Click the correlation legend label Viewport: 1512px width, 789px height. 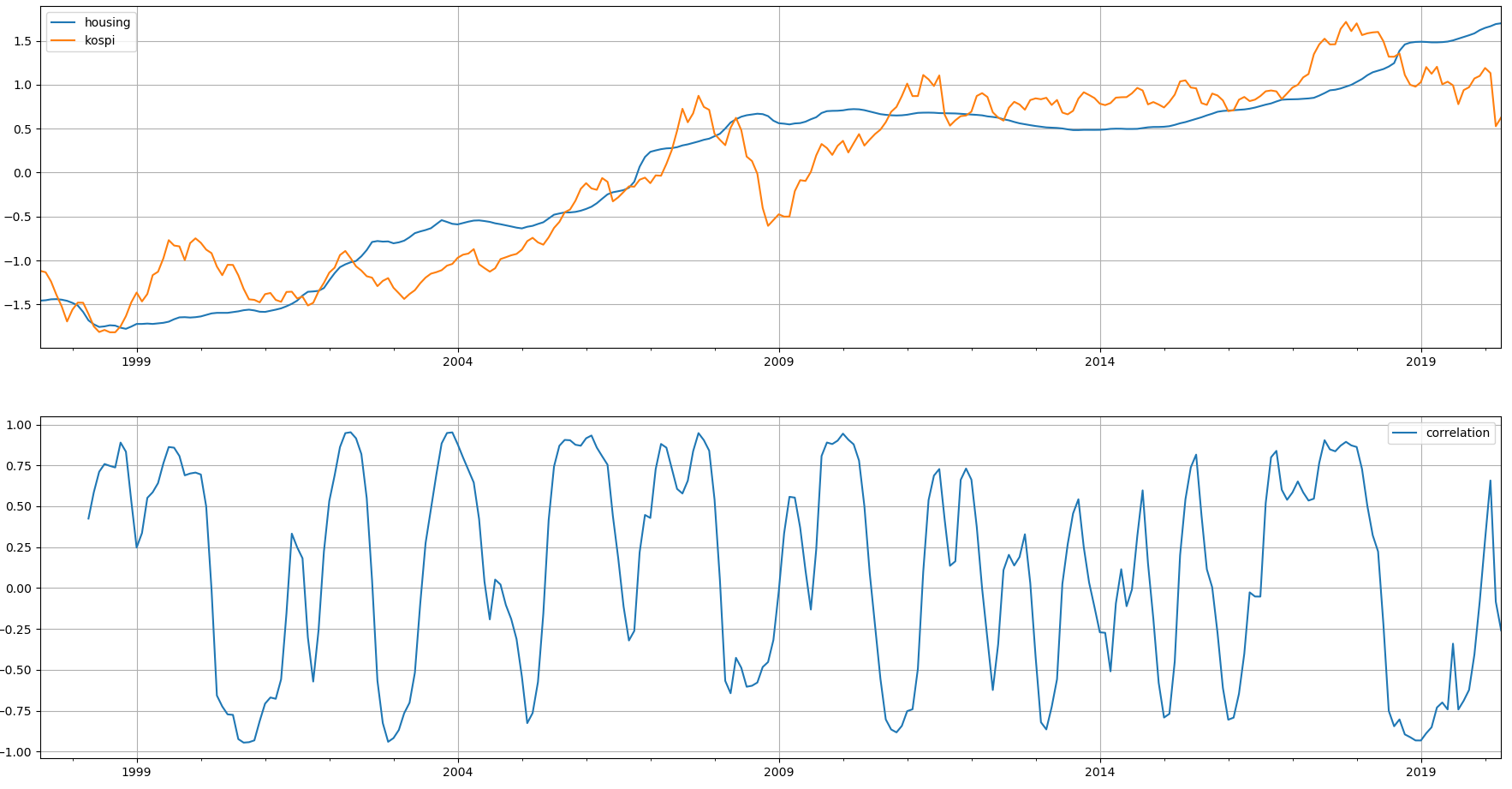pyautogui.click(x=1457, y=433)
